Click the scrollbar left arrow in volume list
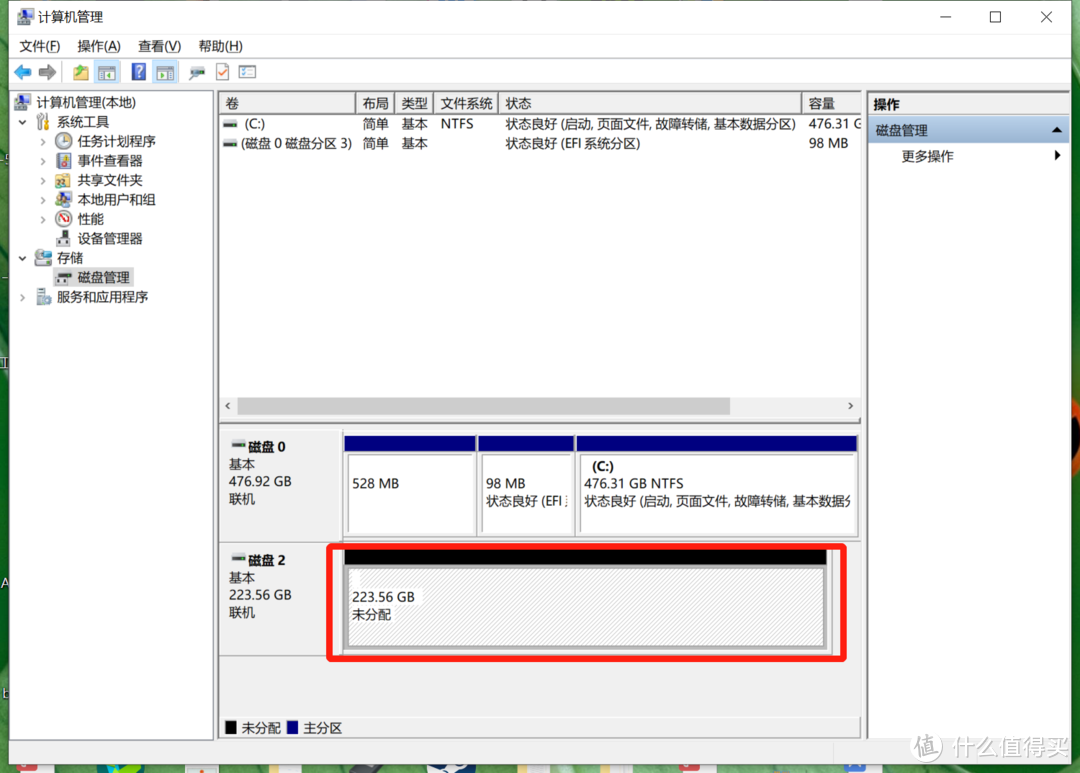 point(228,406)
